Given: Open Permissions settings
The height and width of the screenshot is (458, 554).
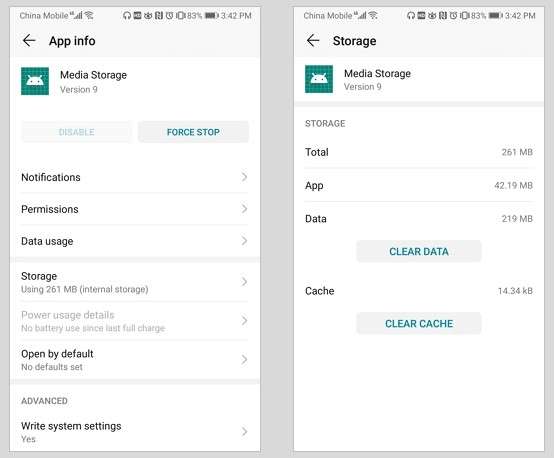Looking at the screenshot, I should 135,209.
